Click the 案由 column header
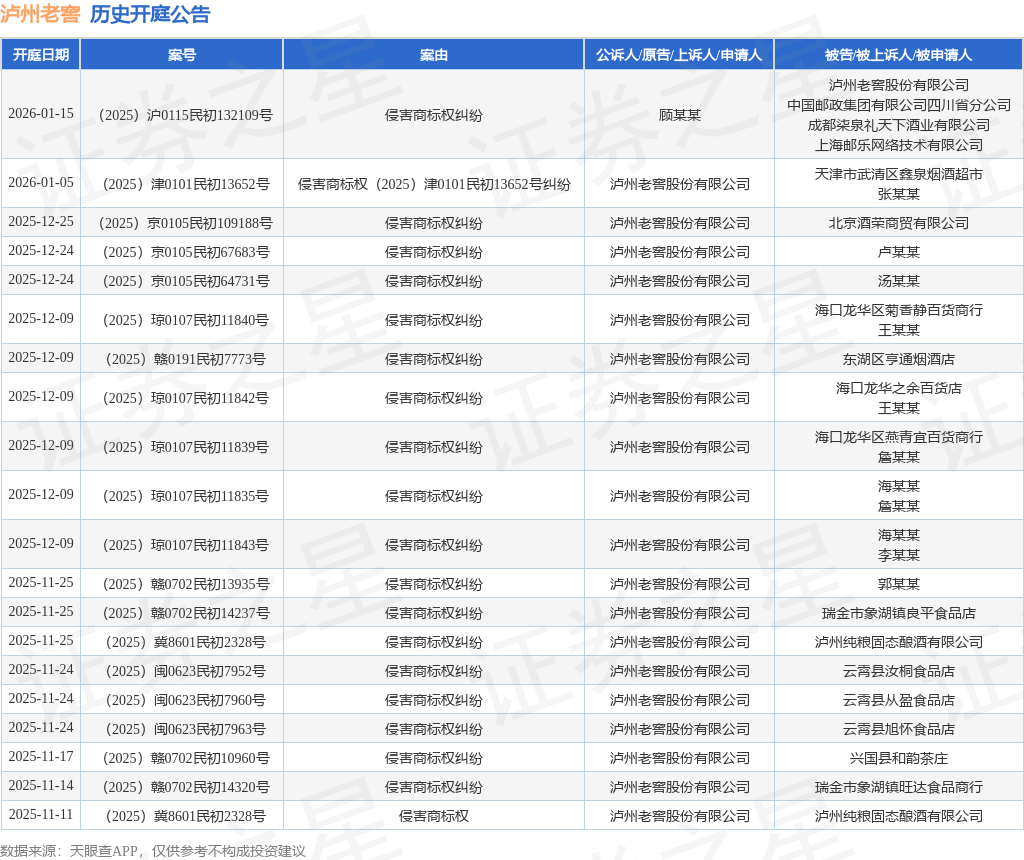This screenshot has height=860, width=1024. tap(434, 55)
